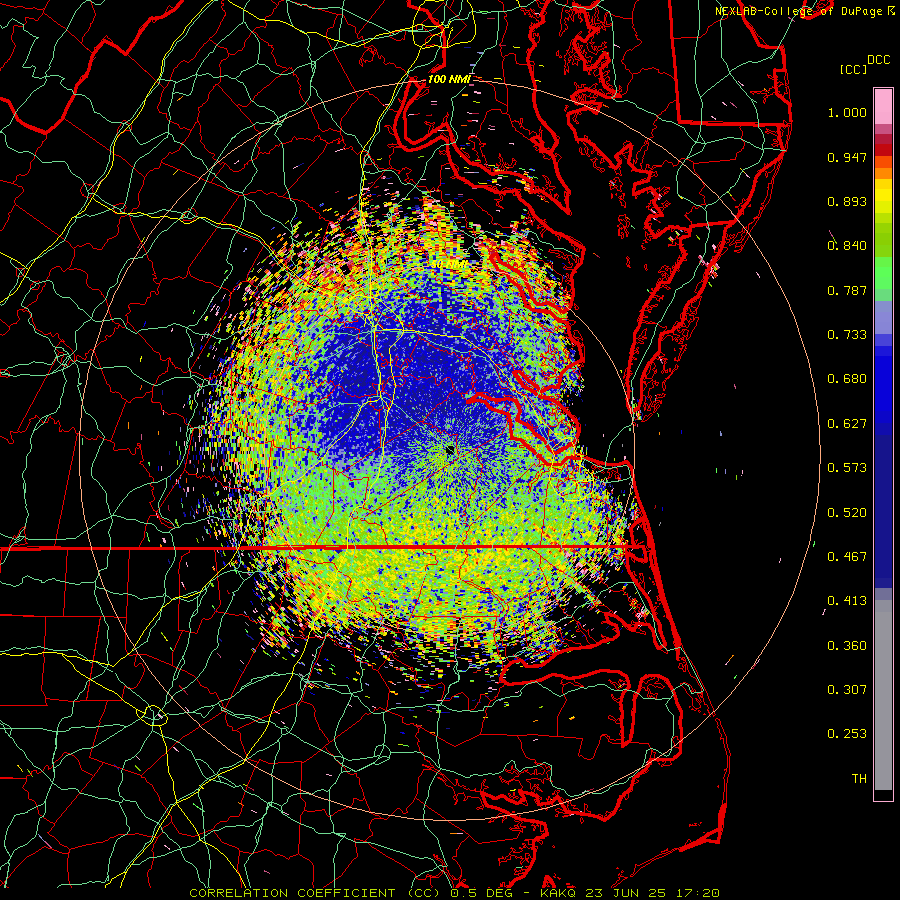Select the 0.680 scale value
900x900 pixels.
(847, 379)
